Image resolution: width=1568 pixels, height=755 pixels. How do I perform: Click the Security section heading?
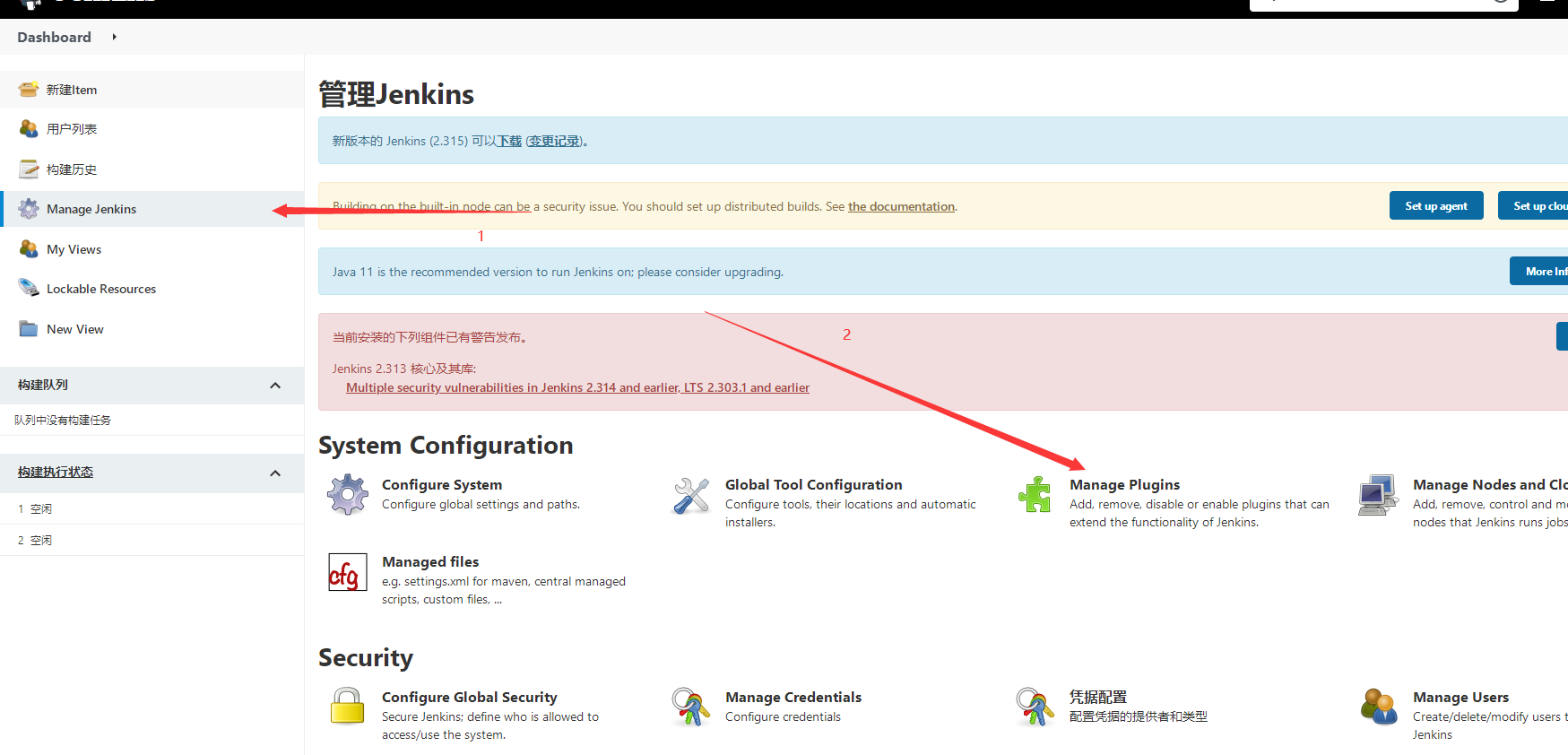point(366,657)
